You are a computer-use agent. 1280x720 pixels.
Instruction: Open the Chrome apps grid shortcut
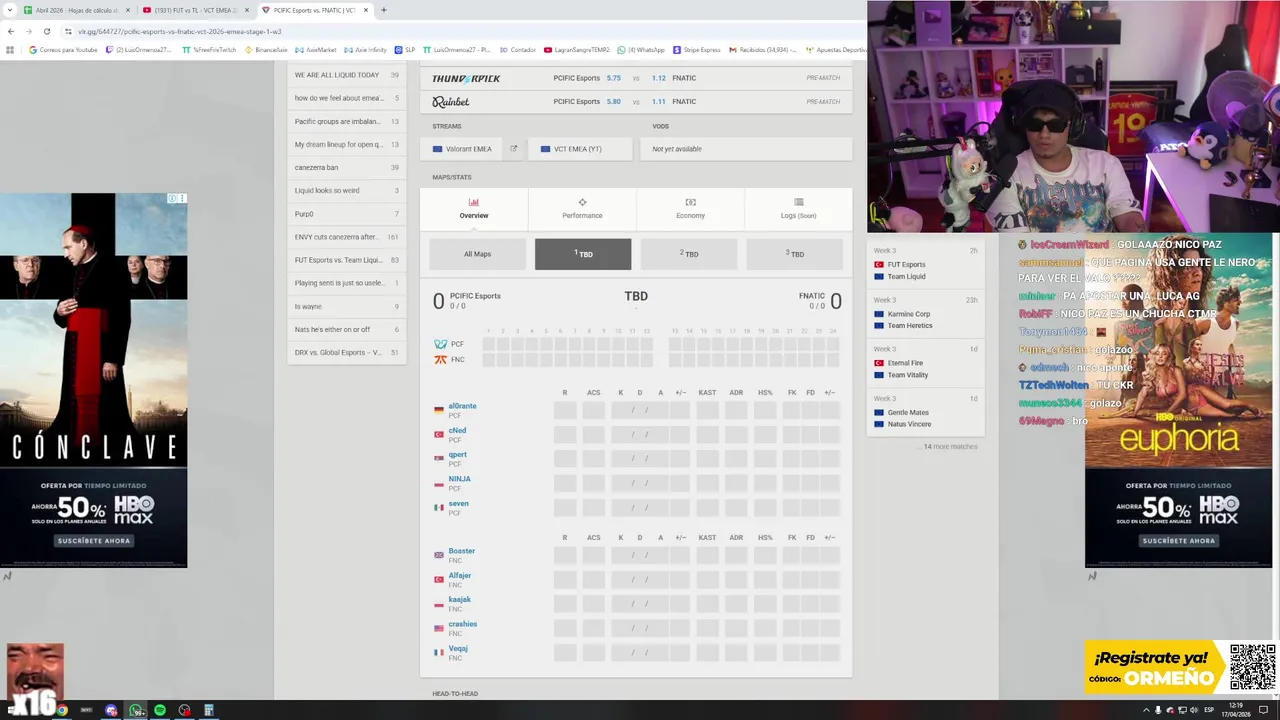tap(10, 49)
